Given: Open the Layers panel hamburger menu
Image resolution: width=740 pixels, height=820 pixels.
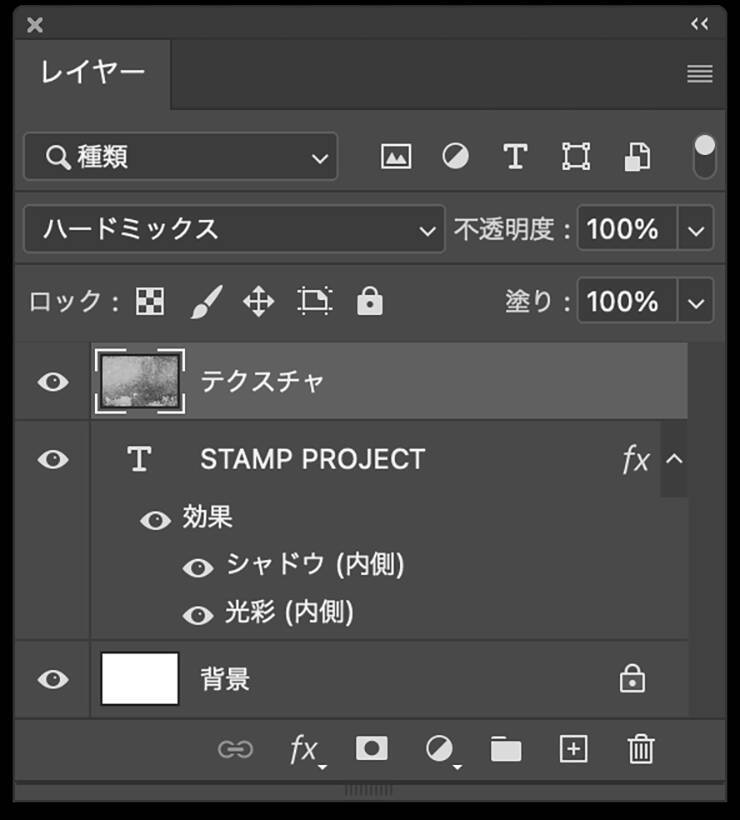Looking at the screenshot, I should pyautogui.click(x=700, y=73).
